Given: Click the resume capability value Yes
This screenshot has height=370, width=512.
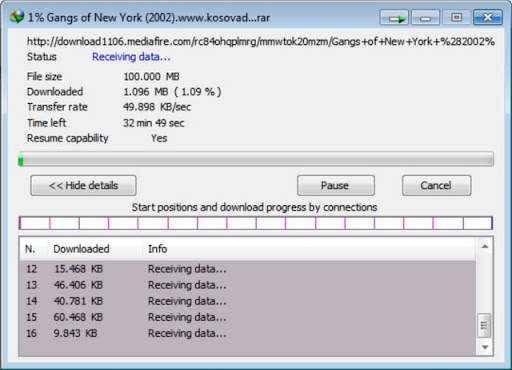Looking at the screenshot, I should click(x=159, y=138).
